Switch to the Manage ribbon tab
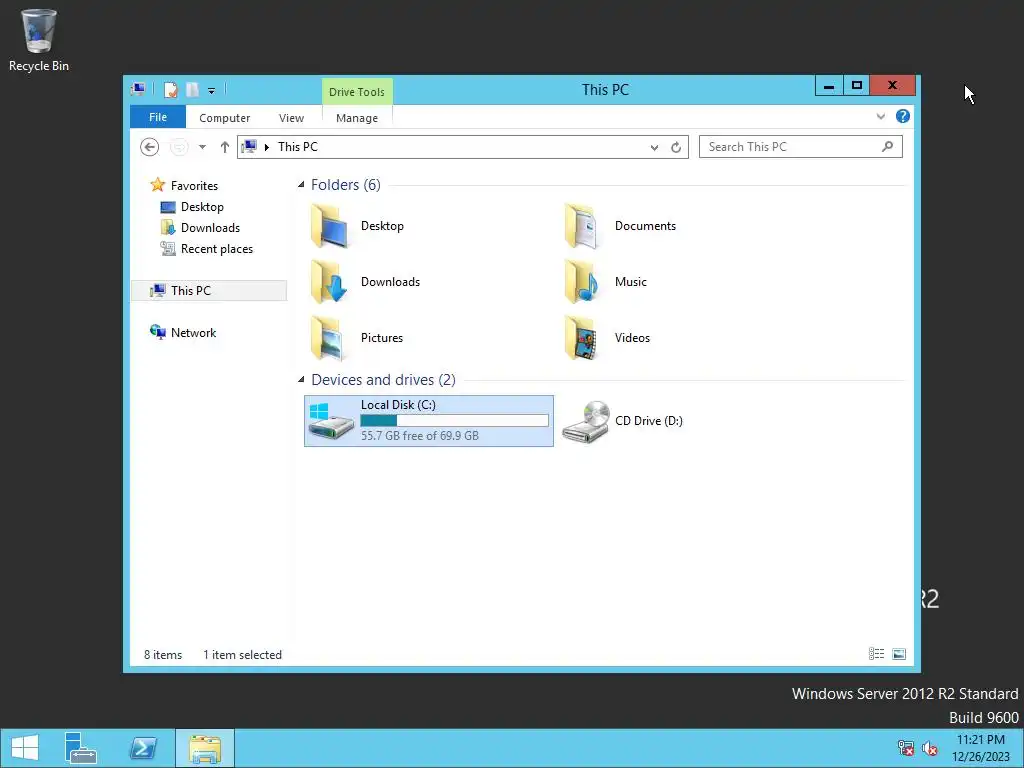Image resolution: width=1024 pixels, height=768 pixels. 357,118
